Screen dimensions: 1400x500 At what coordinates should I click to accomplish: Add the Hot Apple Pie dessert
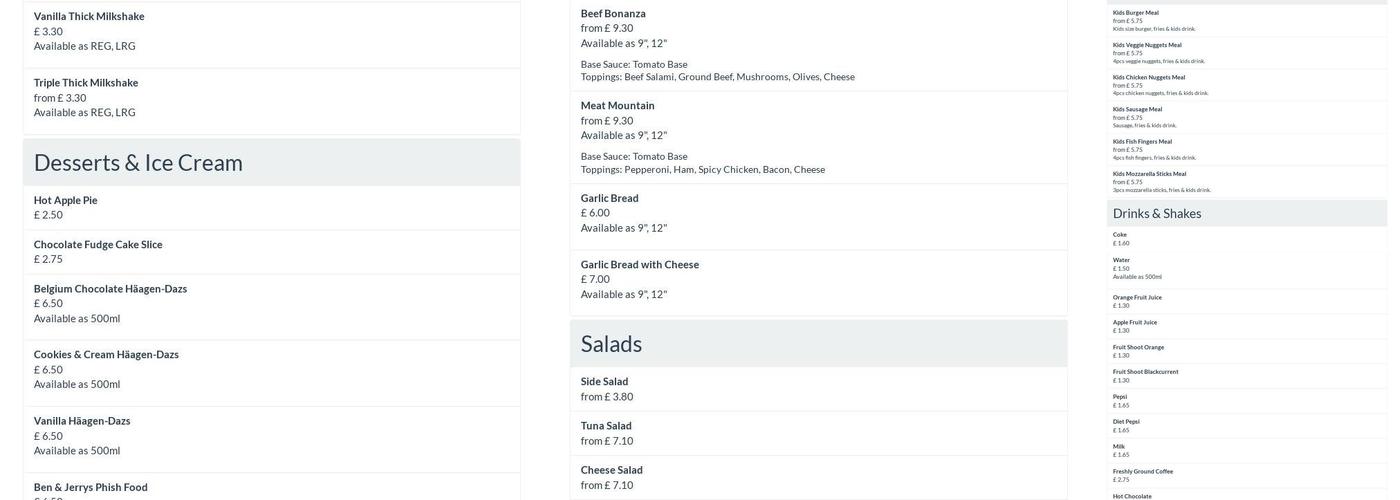coord(66,200)
